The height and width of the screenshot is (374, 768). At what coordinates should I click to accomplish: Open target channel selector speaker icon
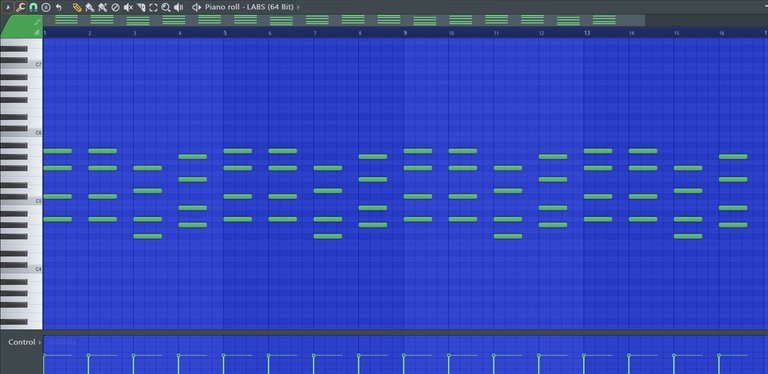[196, 7]
